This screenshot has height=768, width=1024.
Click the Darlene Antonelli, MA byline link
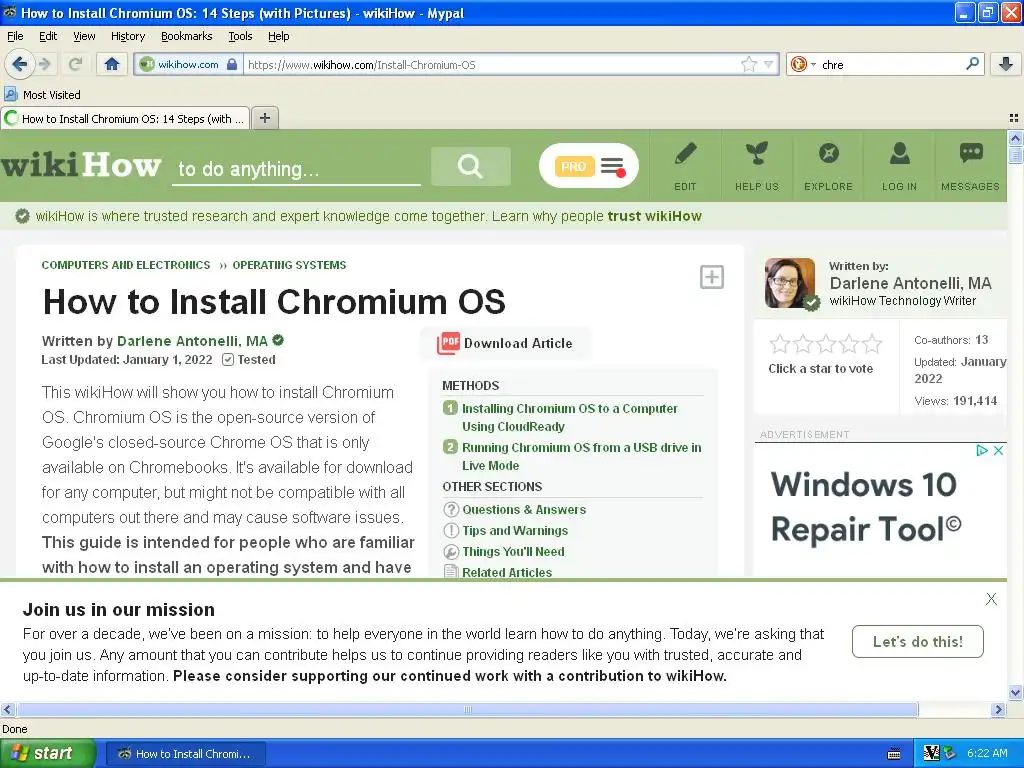(192, 341)
